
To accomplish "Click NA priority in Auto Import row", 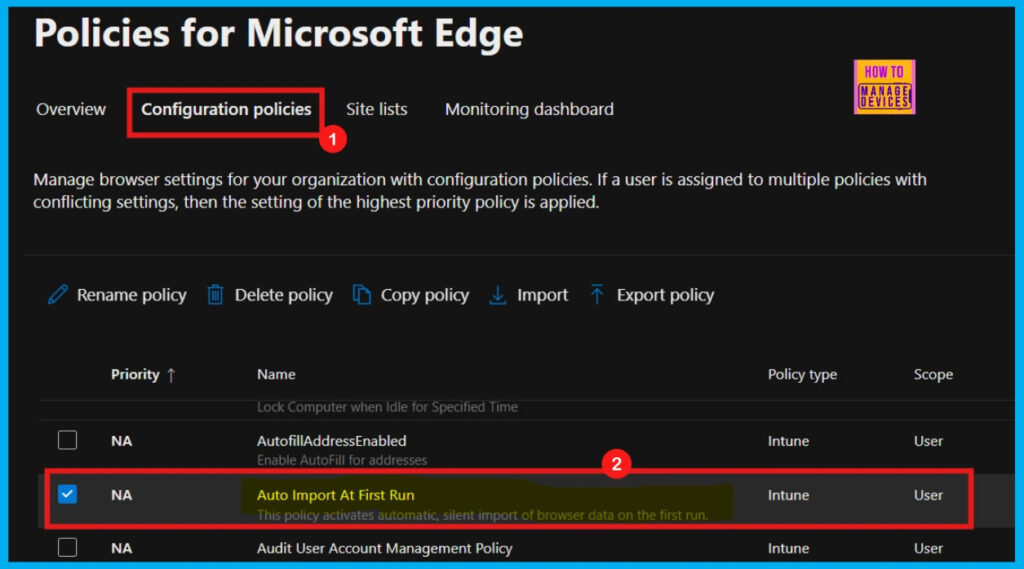I will click(121, 495).
